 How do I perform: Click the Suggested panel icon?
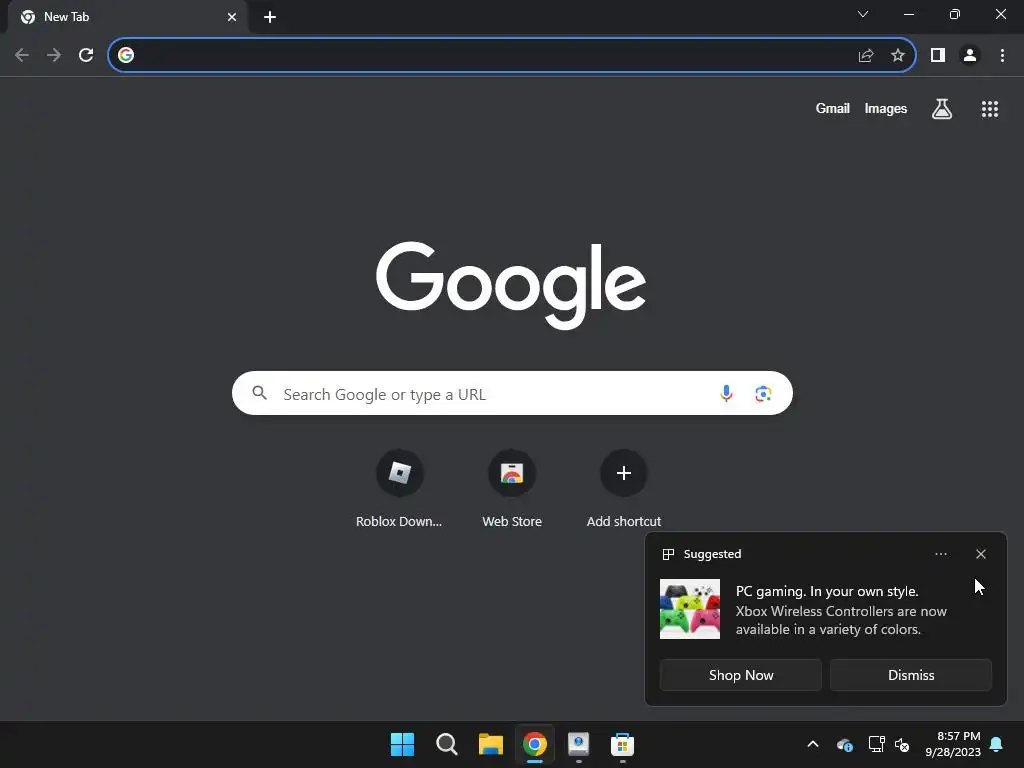[668, 554]
